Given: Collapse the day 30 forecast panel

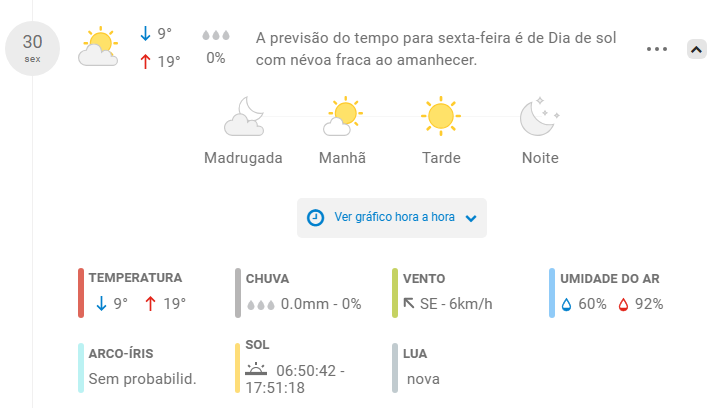Looking at the screenshot, I should [x=696, y=49].
